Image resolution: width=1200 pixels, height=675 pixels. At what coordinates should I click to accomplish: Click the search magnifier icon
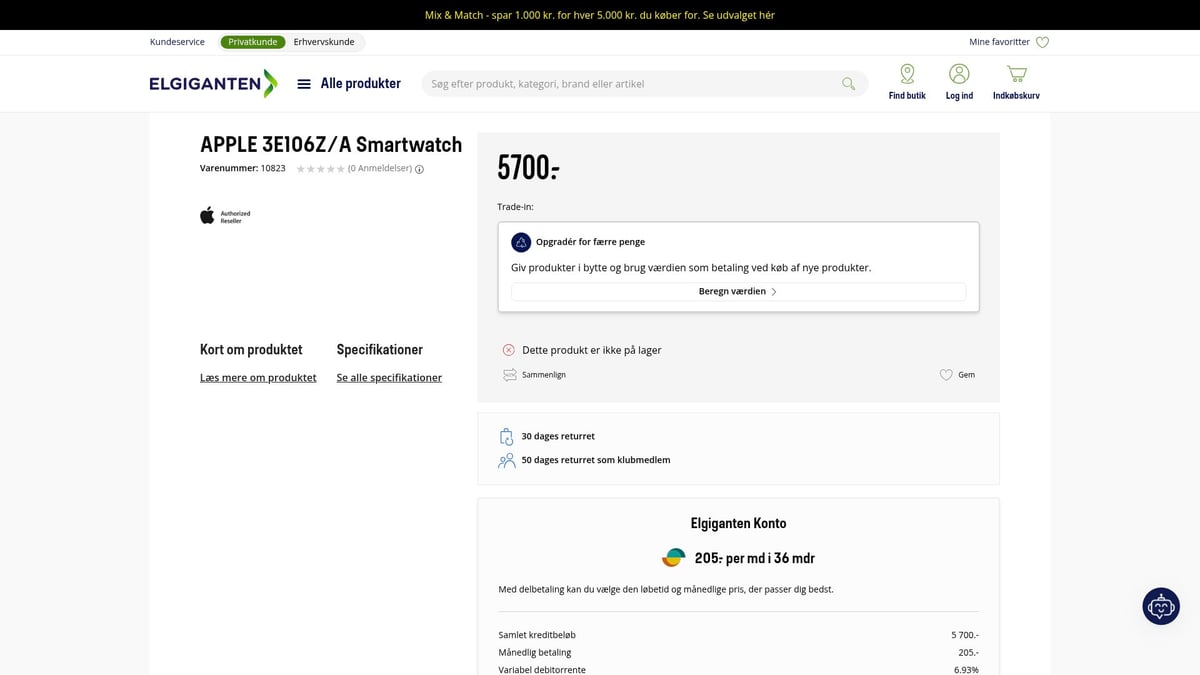848,84
